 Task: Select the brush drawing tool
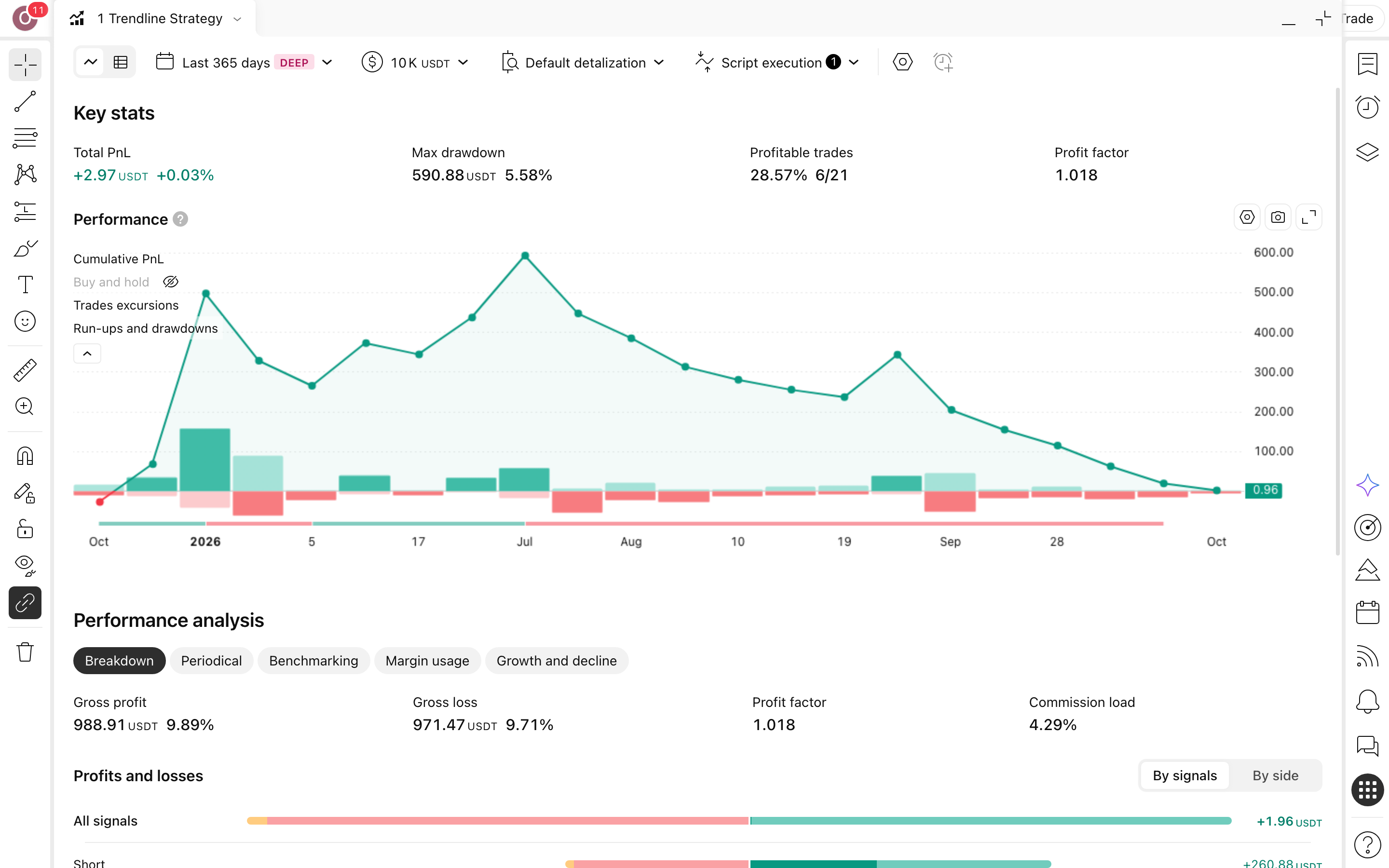(x=25, y=248)
